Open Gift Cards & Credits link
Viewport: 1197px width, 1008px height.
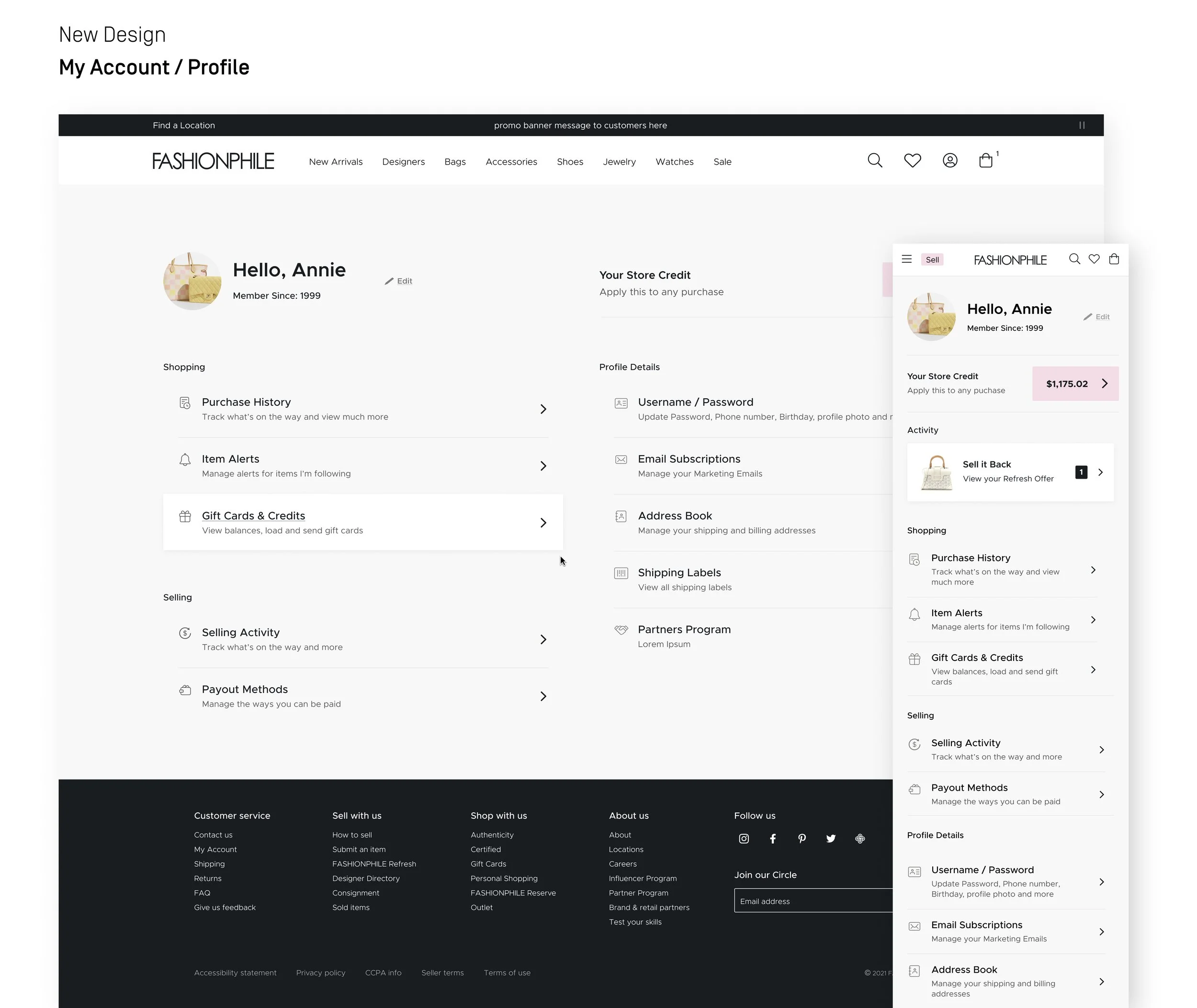[x=253, y=515]
